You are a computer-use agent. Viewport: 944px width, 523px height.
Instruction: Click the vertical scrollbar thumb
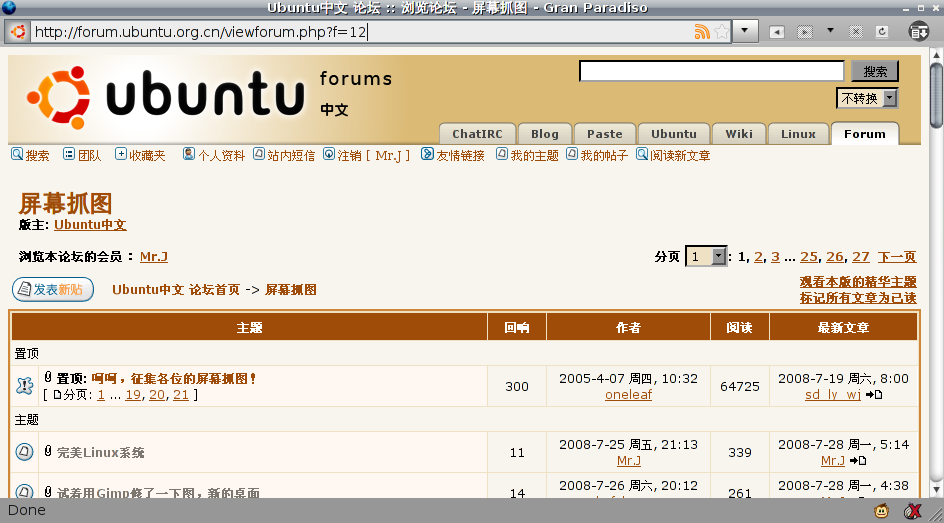936,96
